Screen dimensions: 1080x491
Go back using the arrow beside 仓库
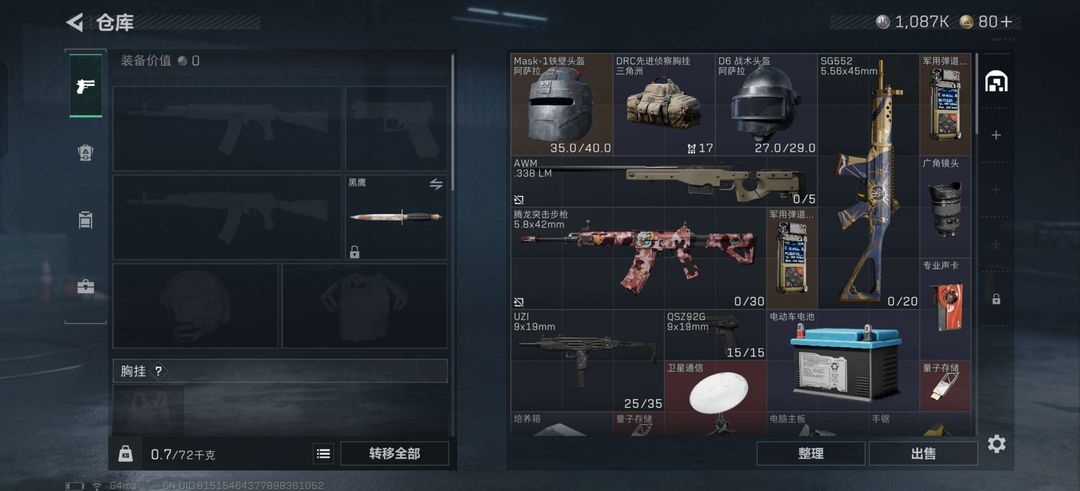pyautogui.click(x=74, y=22)
